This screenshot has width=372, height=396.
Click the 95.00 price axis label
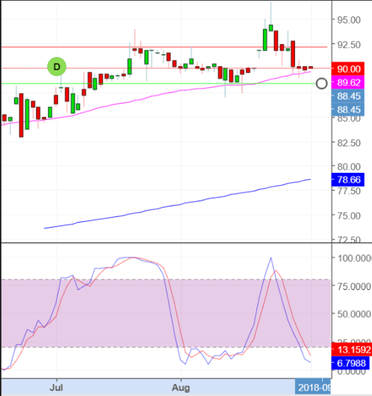point(347,20)
